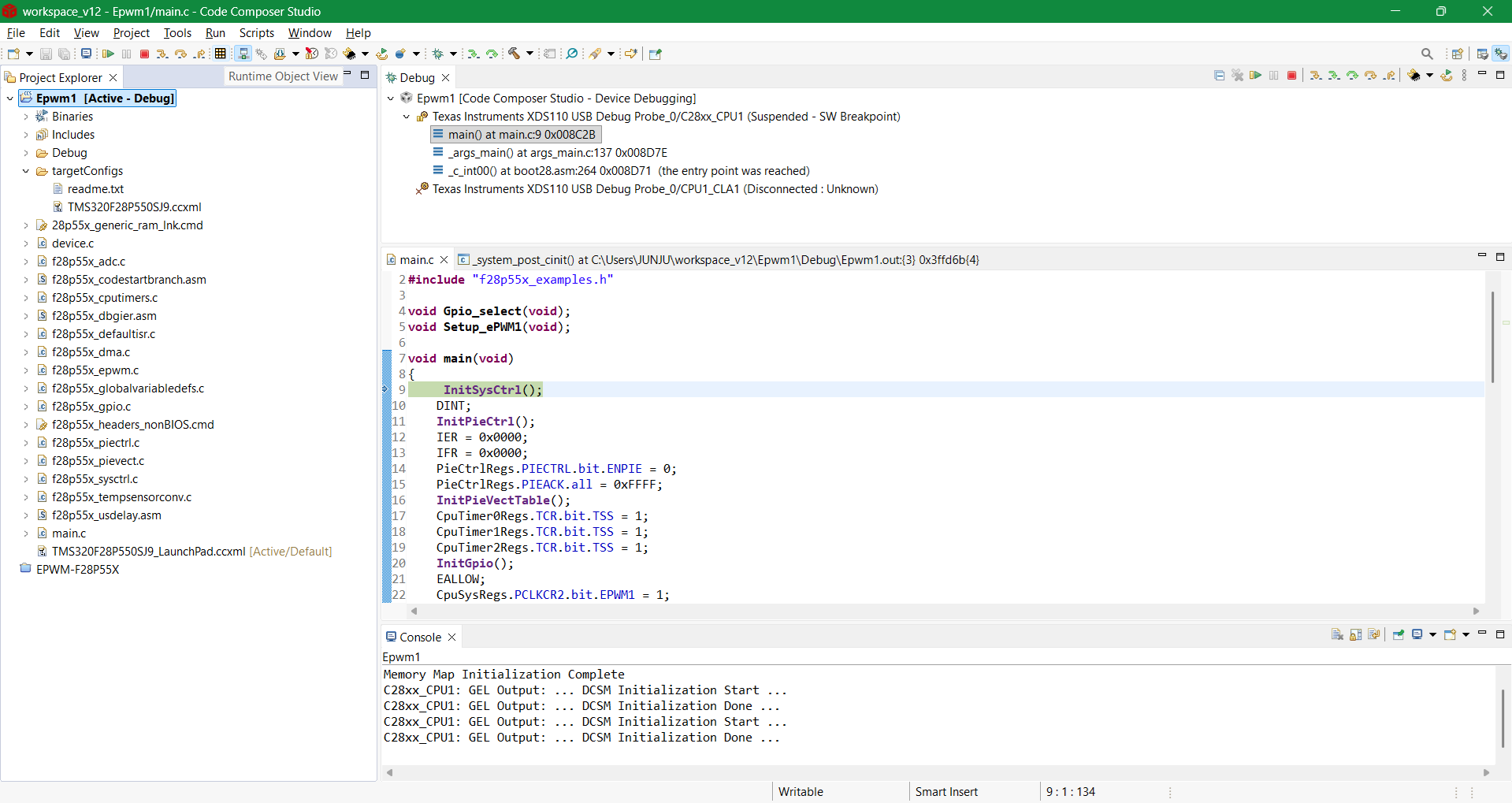
Task: Click the Restart icon in Debug view toolbar
Action: pos(1447,76)
